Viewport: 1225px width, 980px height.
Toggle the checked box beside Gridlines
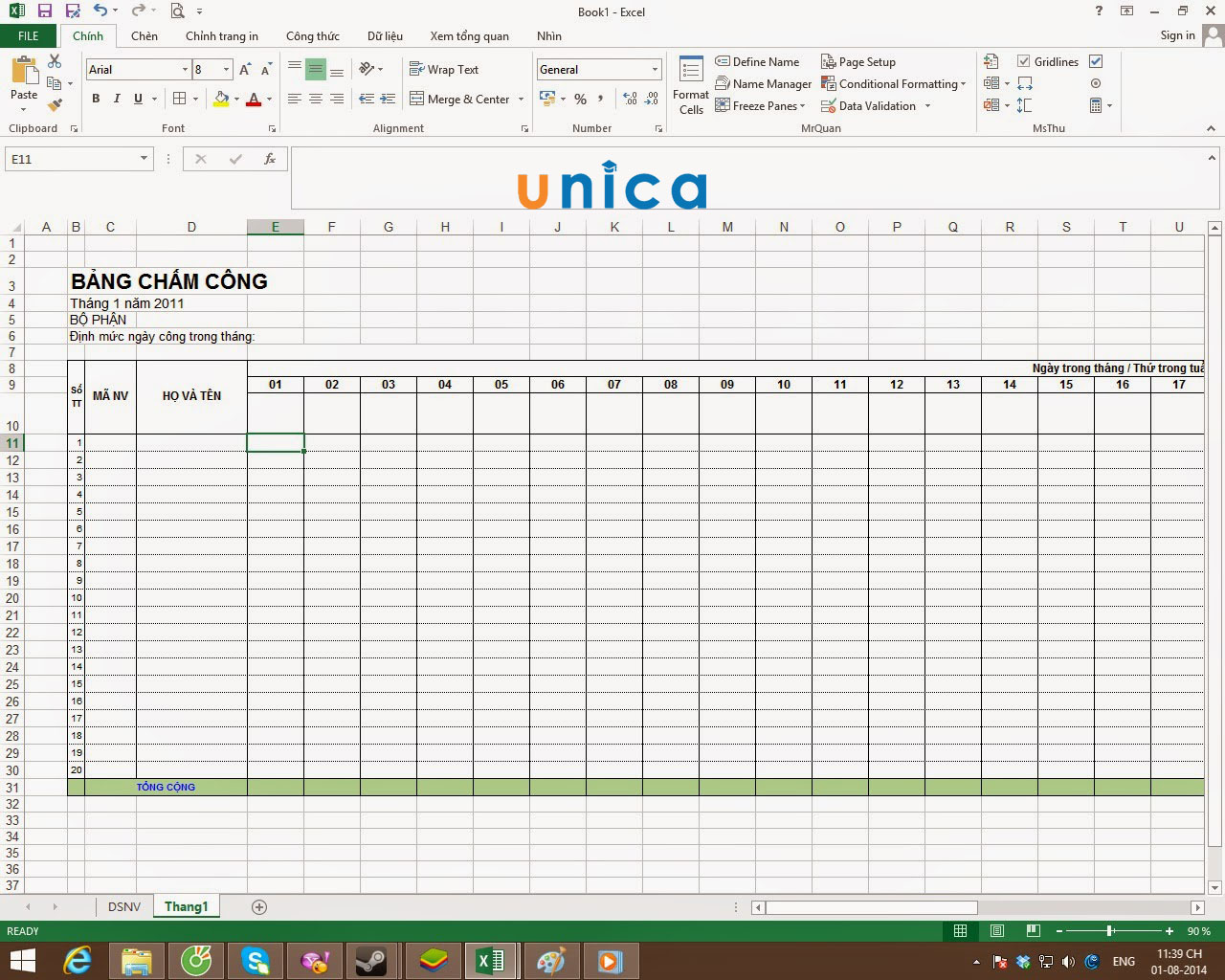point(1095,61)
